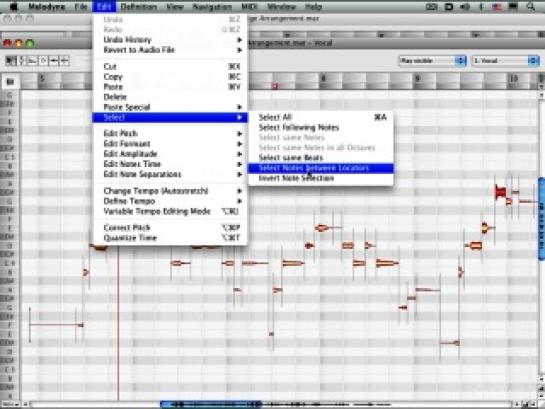Click the Bluetooth icon in menu bar
Image resolution: width=545 pixels, height=409 pixels.
click(481, 6)
